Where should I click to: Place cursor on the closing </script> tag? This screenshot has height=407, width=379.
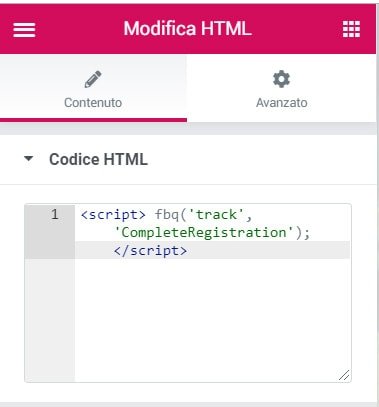click(150, 251)
